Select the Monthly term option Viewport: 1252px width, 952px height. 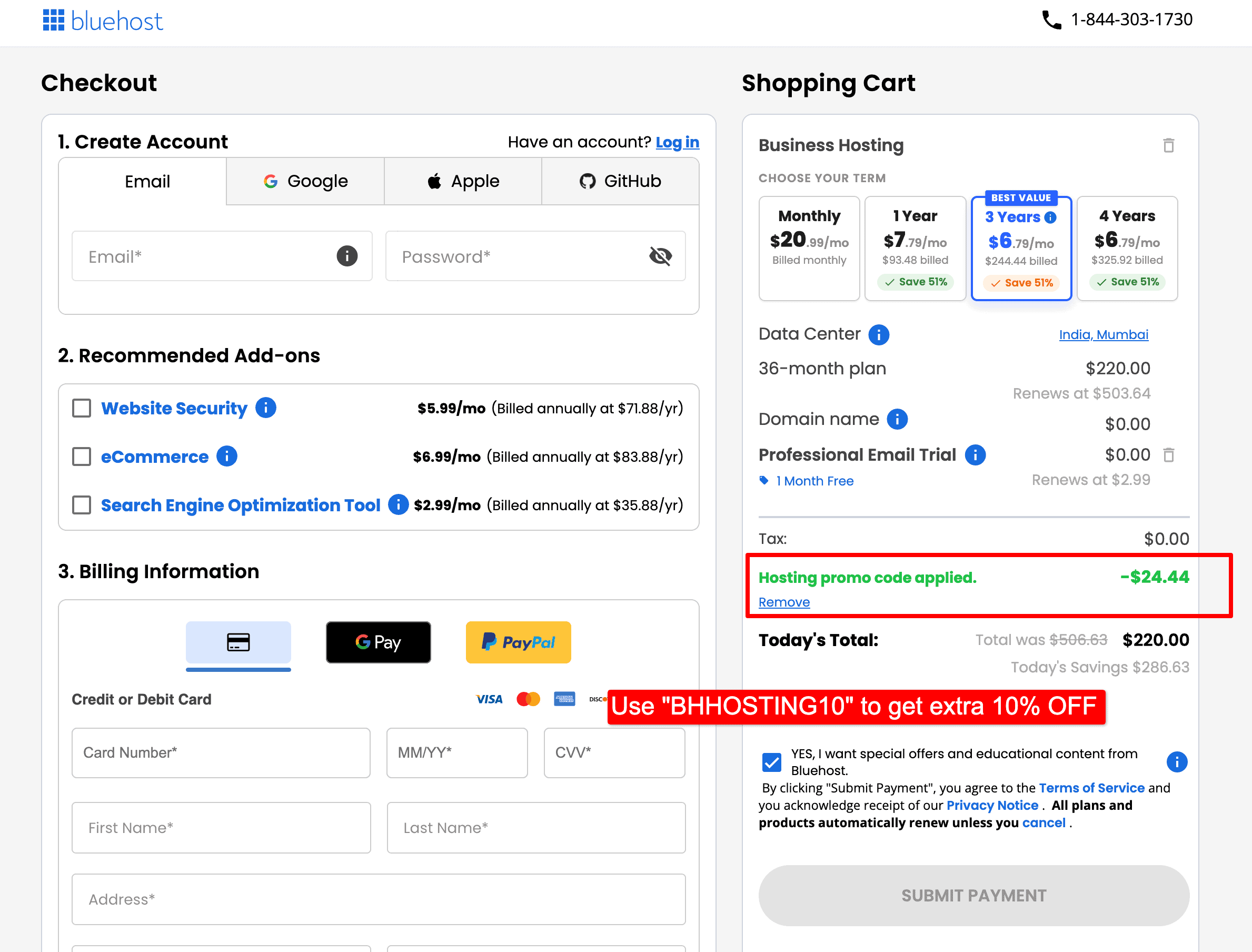[x=809, y=248]
